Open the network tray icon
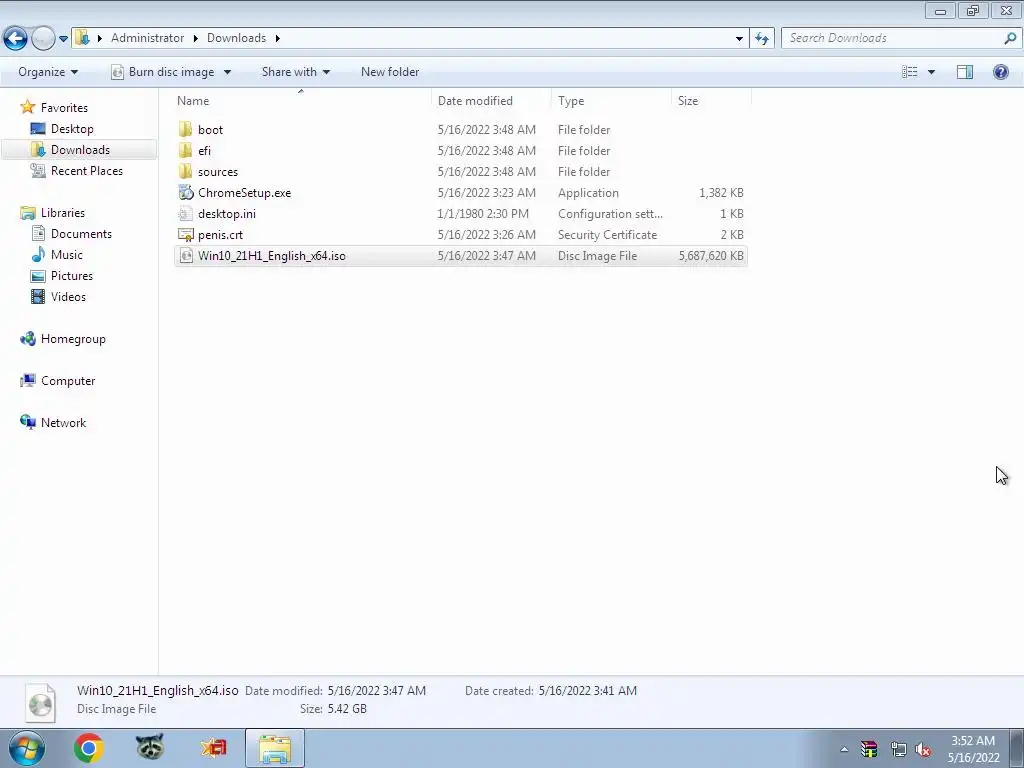 pyautogui.click(x=898, y=749)
